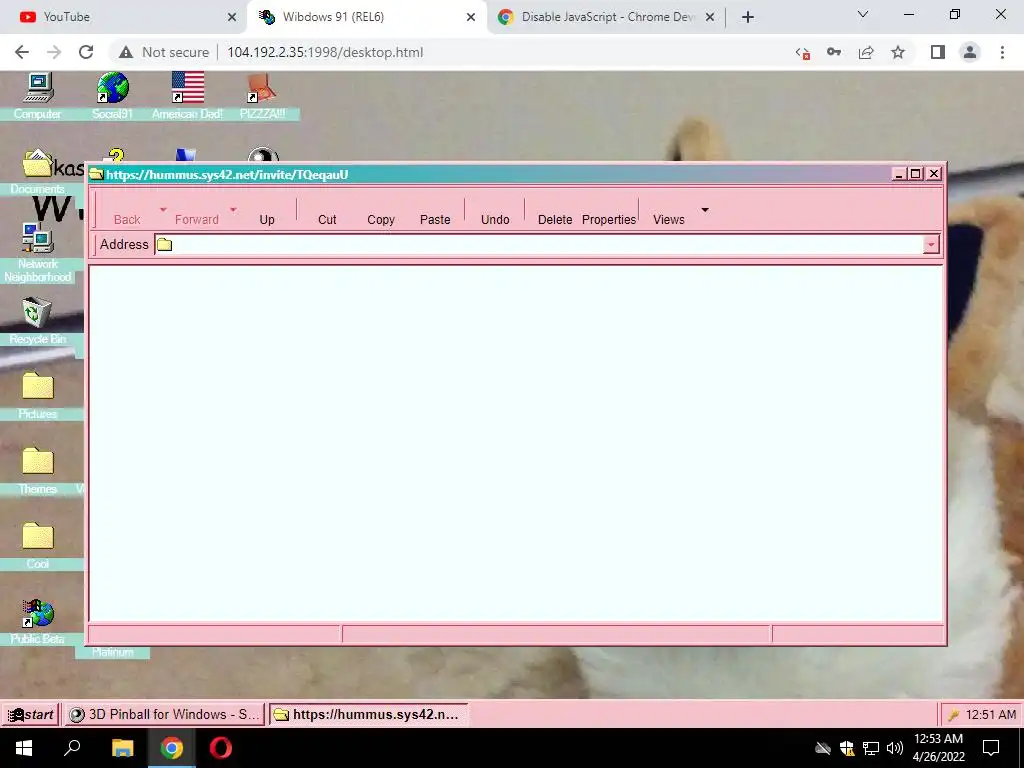Launch Opera from the taskbar
1024x768 pixels.
(221, 748)
